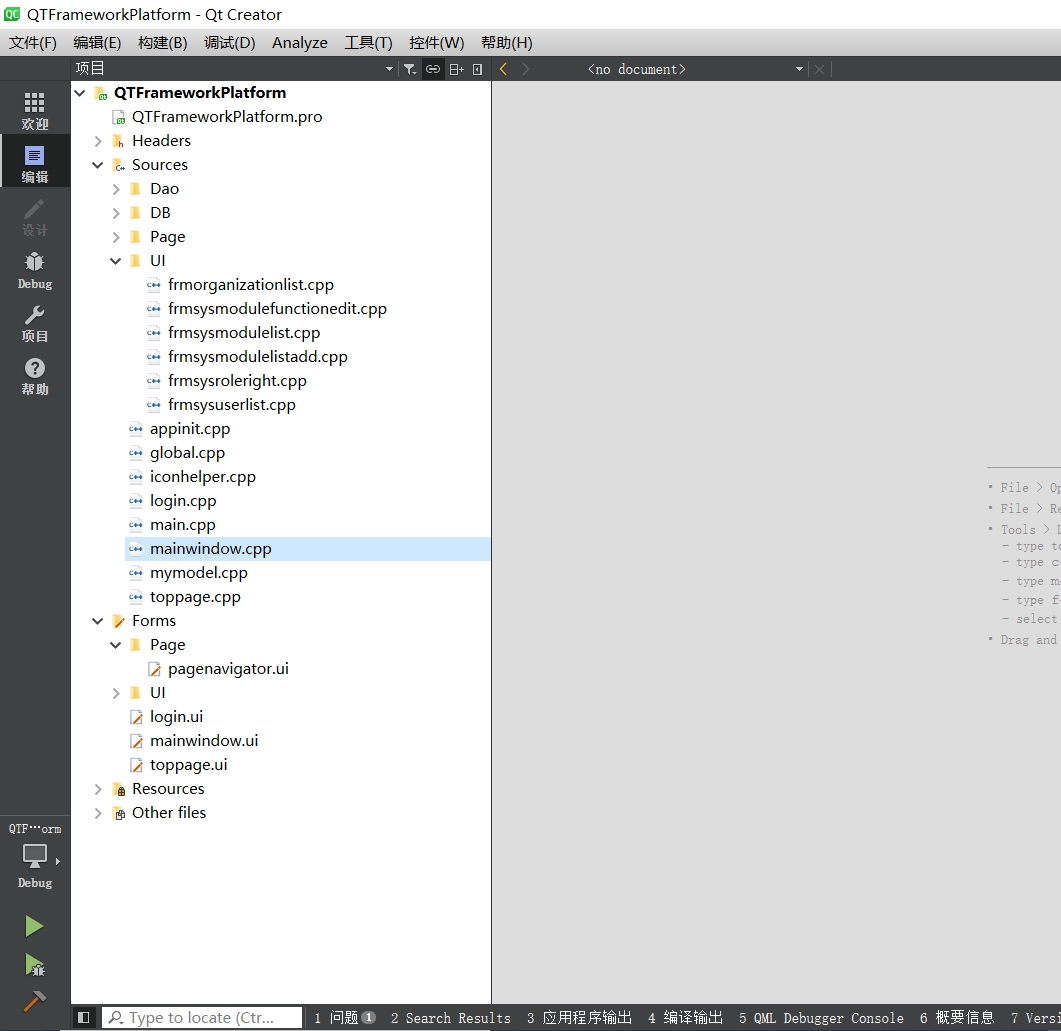
Task: Start debugging with the run-debug icon
Action: [x=34, y=965]
